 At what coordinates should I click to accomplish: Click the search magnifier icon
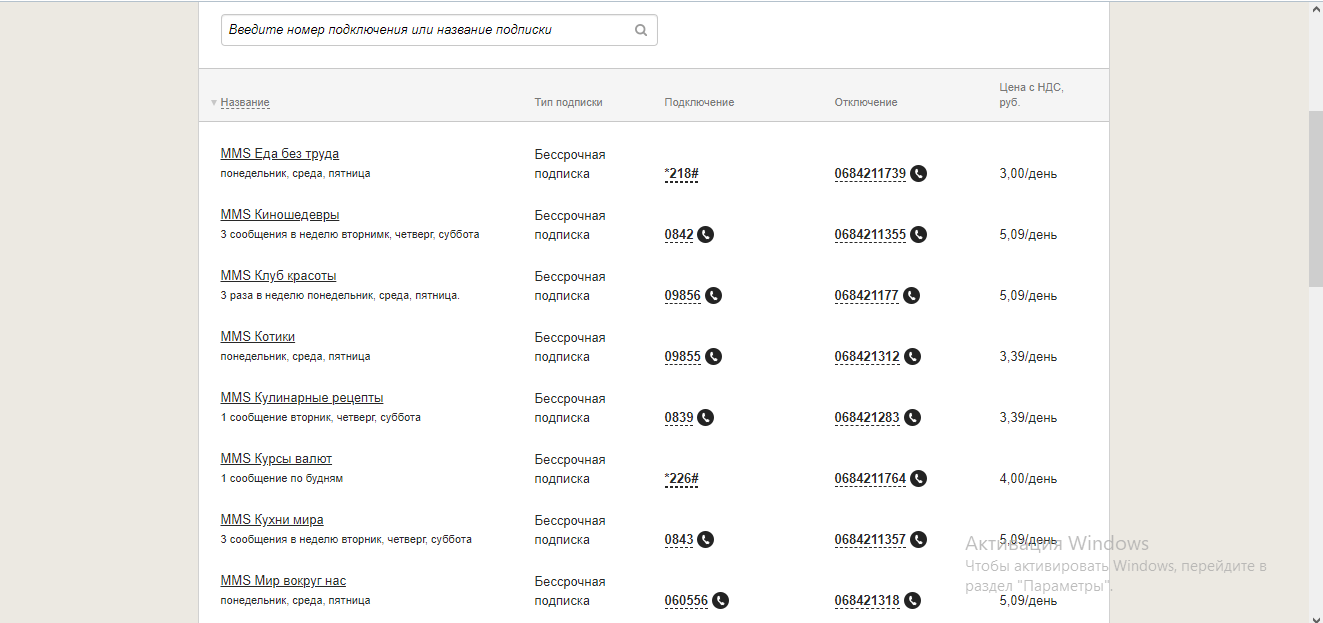click(x=641, y=30)
